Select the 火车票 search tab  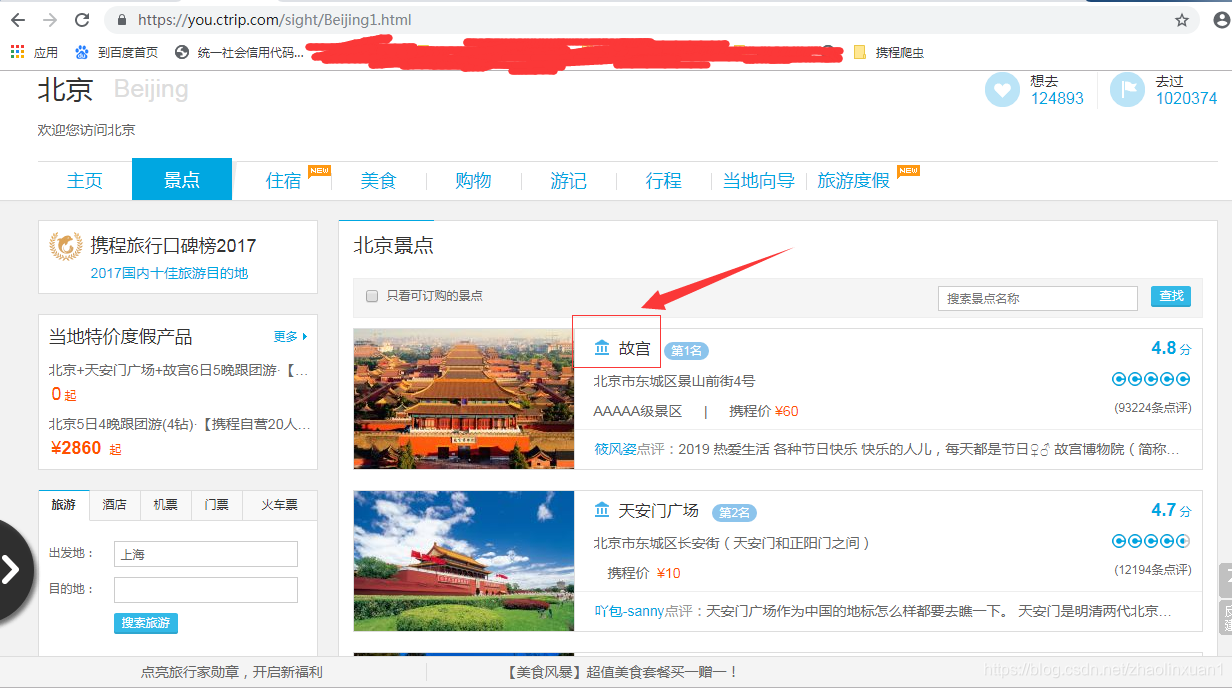click(280, 505)
